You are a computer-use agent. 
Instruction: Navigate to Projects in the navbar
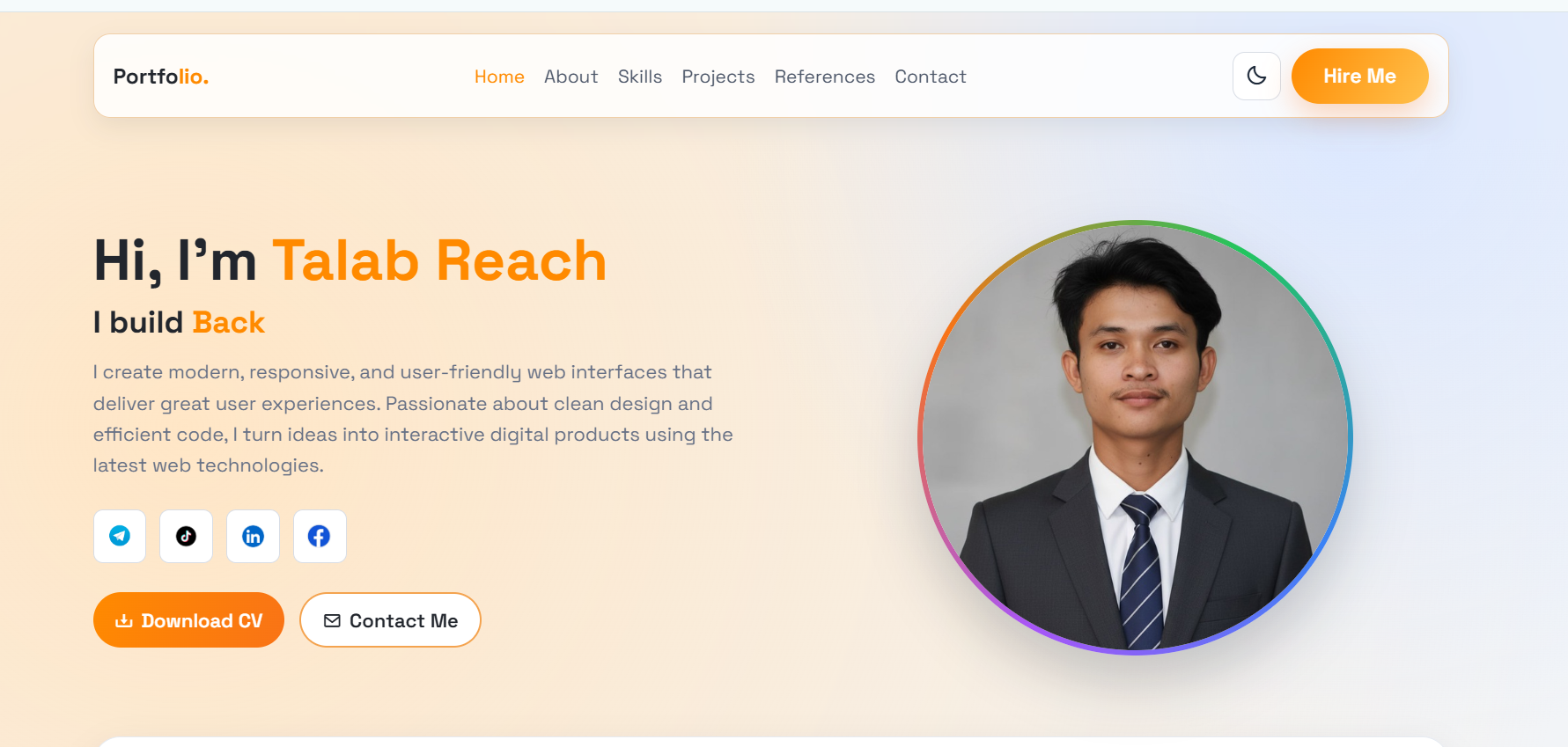pyautogui.click(x=718, y=77)
